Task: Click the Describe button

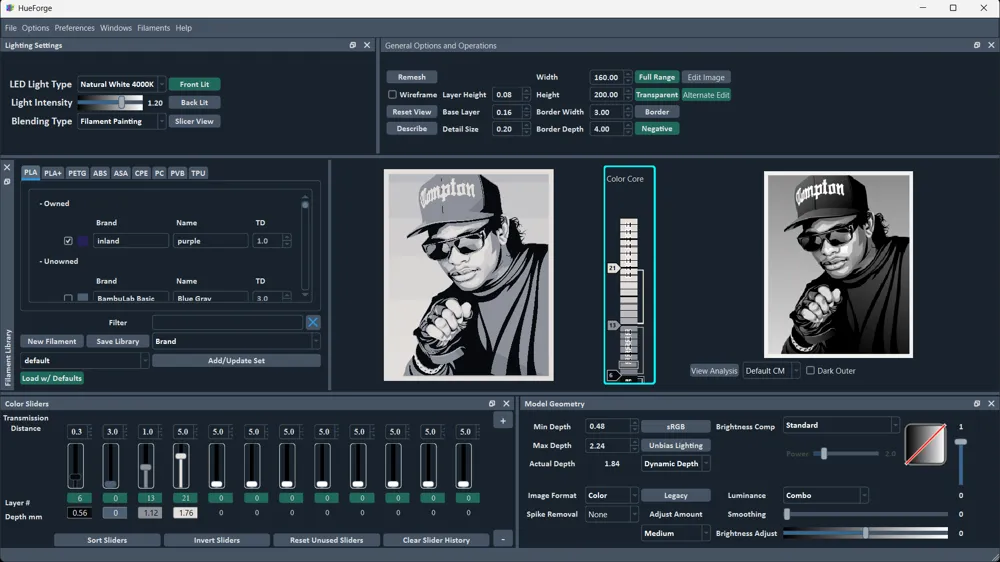Action: point(411,129)
